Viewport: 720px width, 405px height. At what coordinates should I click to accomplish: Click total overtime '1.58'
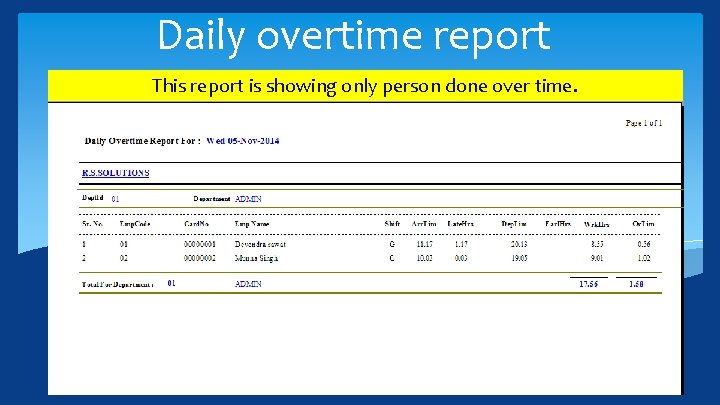(x=636, y=284)
